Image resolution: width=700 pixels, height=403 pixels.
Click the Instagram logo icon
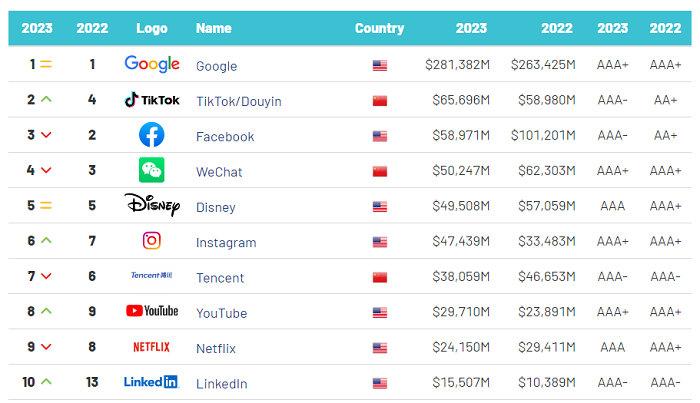click(151, 241)
